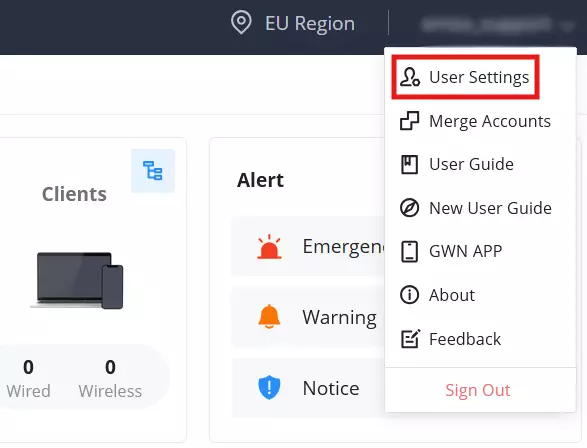Click the GWN APP phone icon
587x448 pixels.
(409, 251)
